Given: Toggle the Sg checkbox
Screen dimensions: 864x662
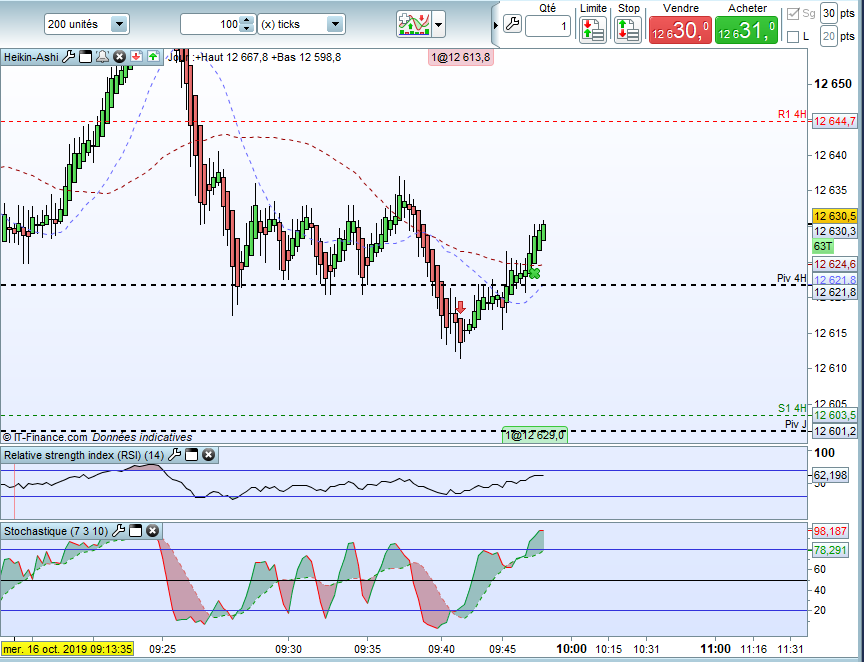Looking at the screenshot, I should pos(793,13).
